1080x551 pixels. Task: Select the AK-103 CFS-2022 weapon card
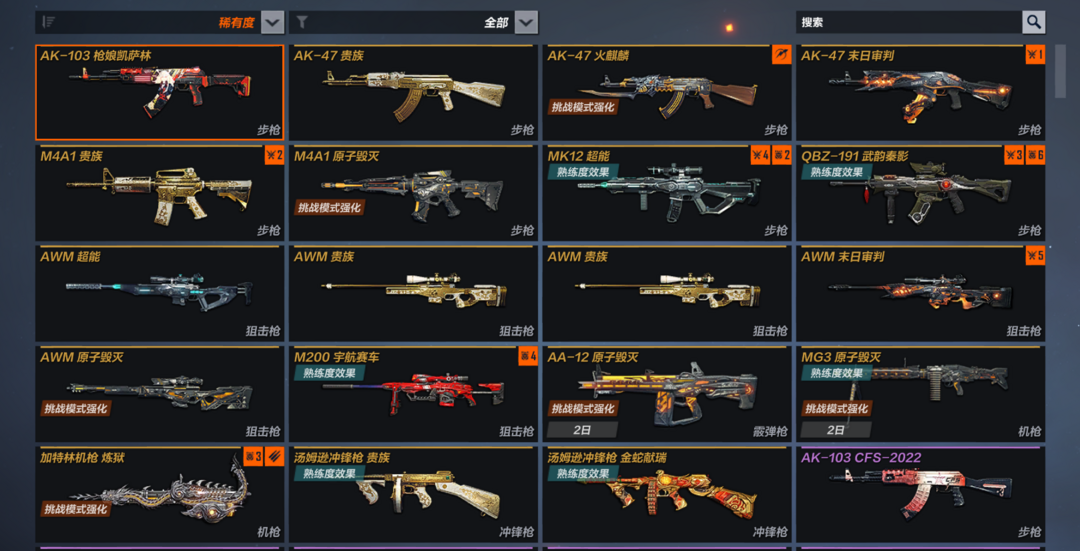pyautogui.click(x=921, y=495)
